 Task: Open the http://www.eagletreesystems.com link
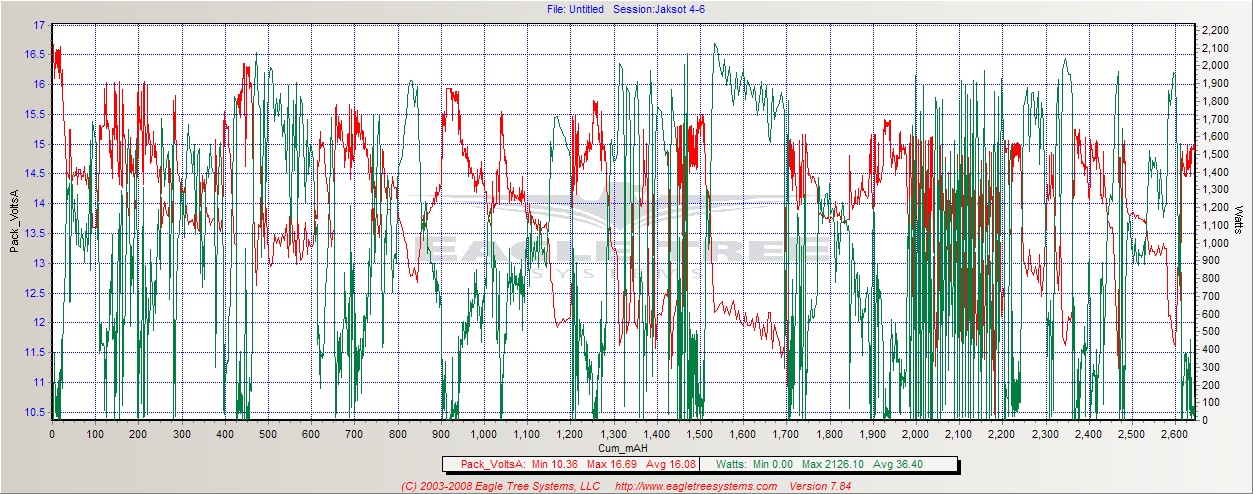[696, 486]
